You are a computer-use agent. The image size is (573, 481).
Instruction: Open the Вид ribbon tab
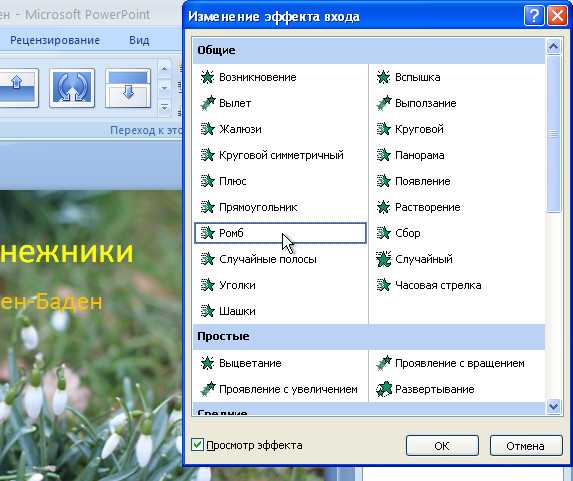139,40
